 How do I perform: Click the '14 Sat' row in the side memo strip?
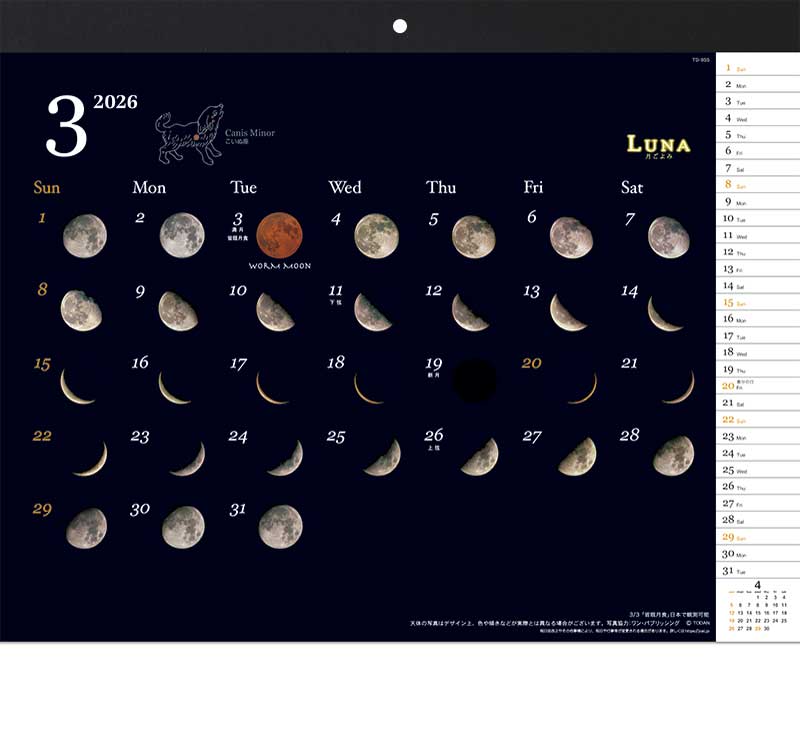pyautogui.click(x=758, y=285)
